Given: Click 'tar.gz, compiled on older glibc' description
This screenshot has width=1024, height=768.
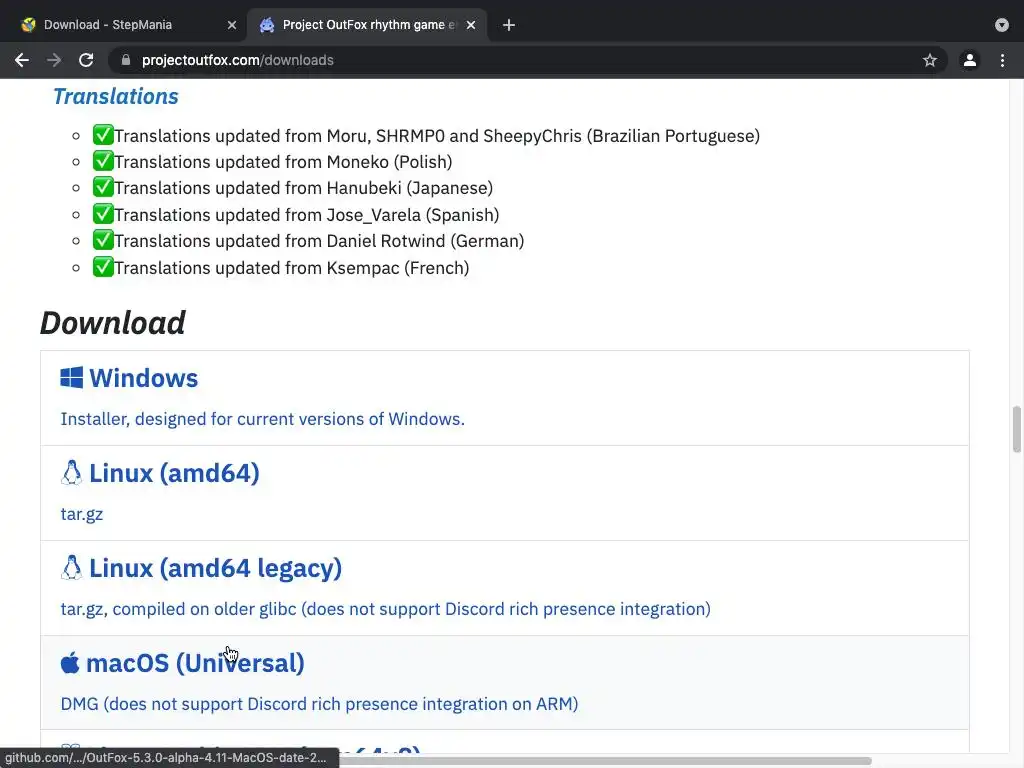Looking at the screenshot, I should [x=385, y=609].
